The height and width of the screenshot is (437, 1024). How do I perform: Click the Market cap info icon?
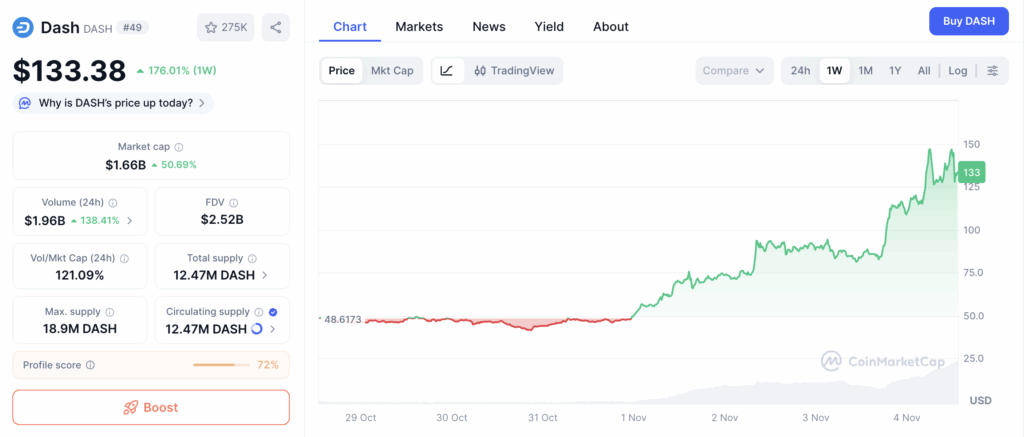click(179, 147)
